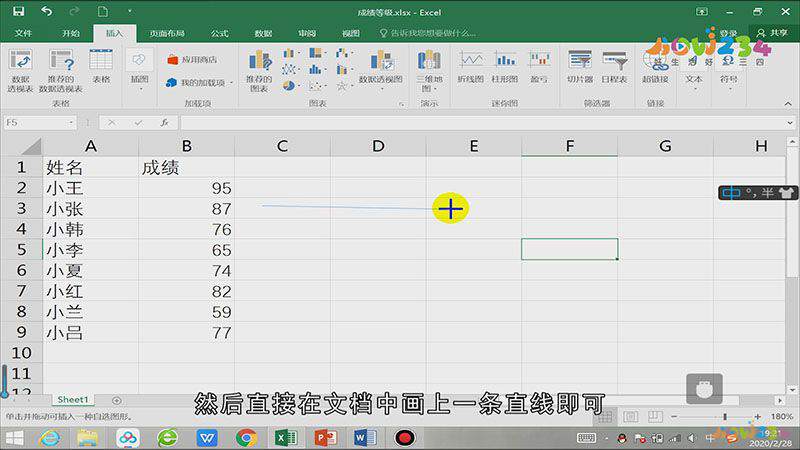Switch to the Home (开始) tab
This screenshot has height=450, width=800.
tap(70, 33)
